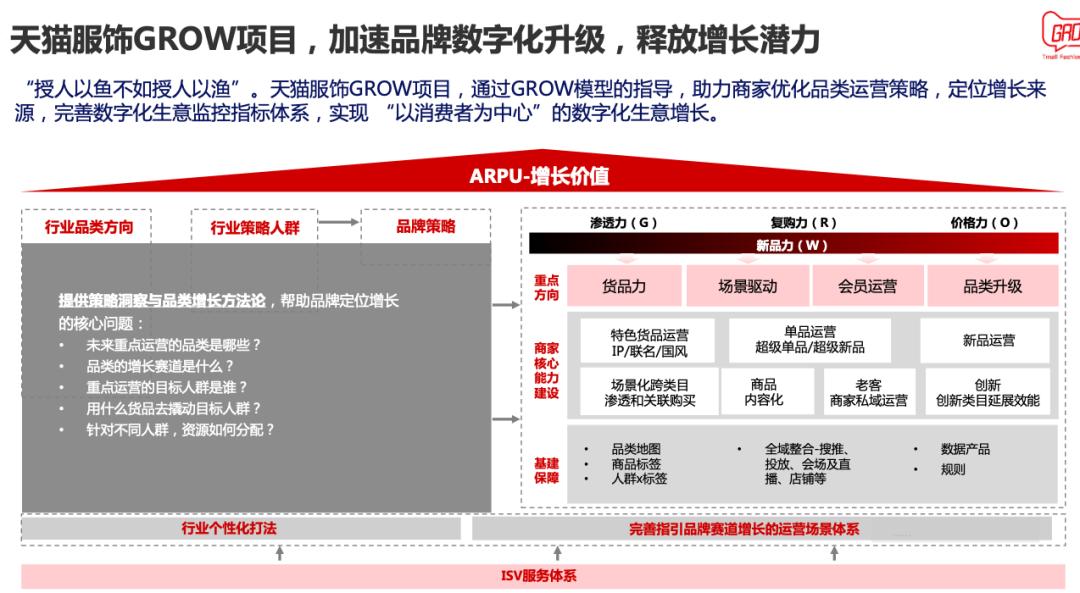Click the 规则 bullet item
Screen dimensions: 1080x593
[953, 470]
